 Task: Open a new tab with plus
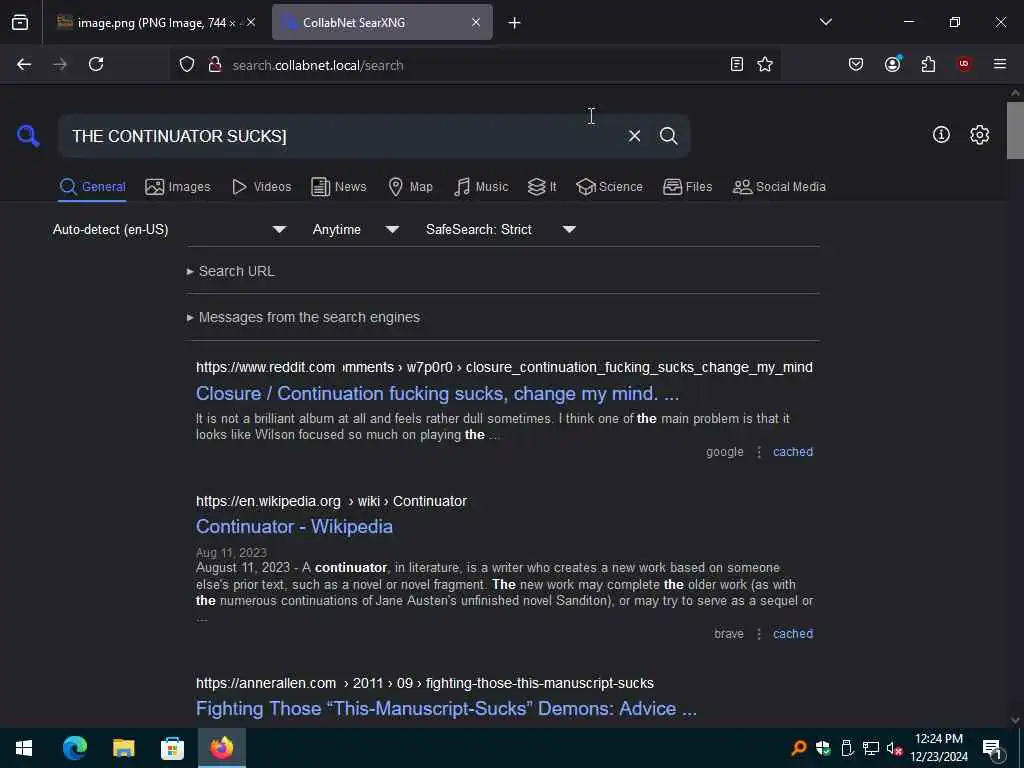[x=514, y=23]
